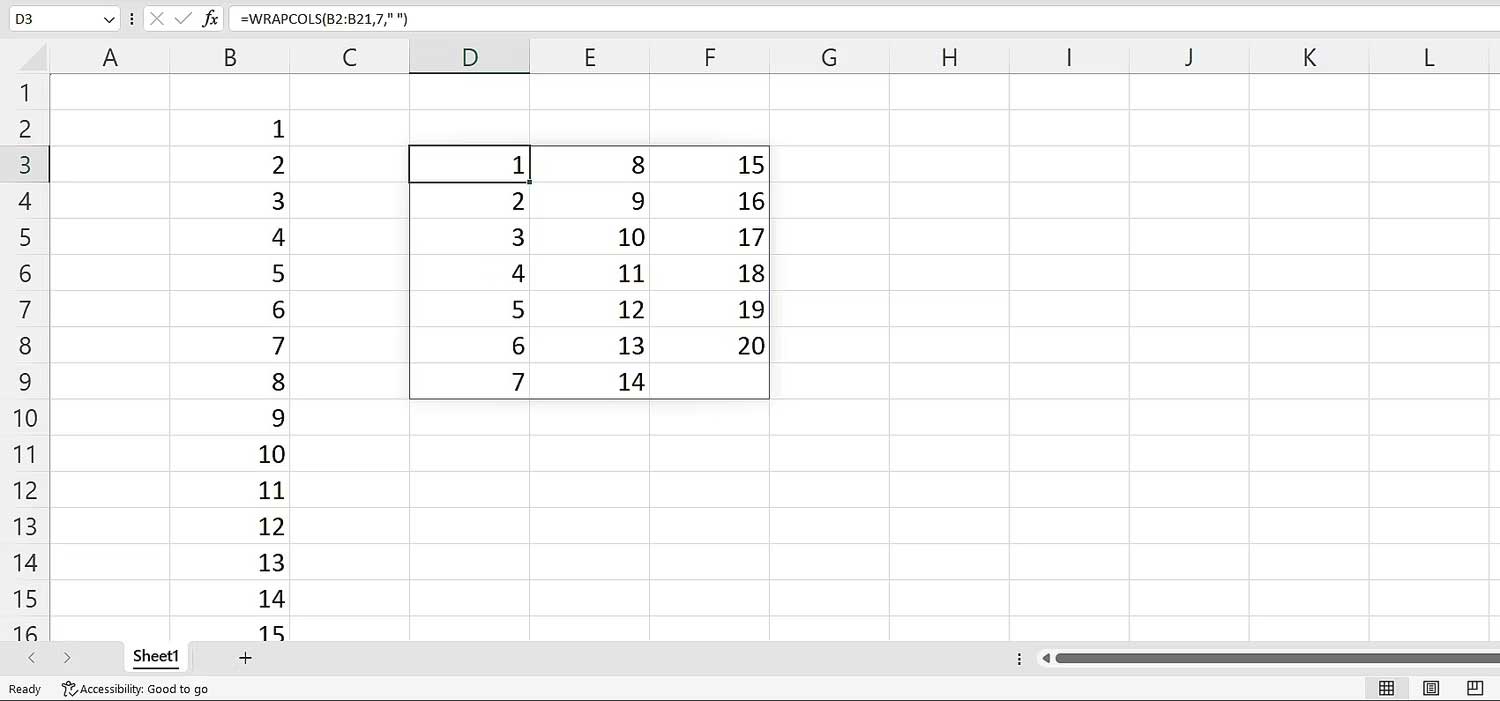Viewport: 1500px width, 701px height.
Task: Open the Name Box dropdown arrow
Action: point(109,19)
